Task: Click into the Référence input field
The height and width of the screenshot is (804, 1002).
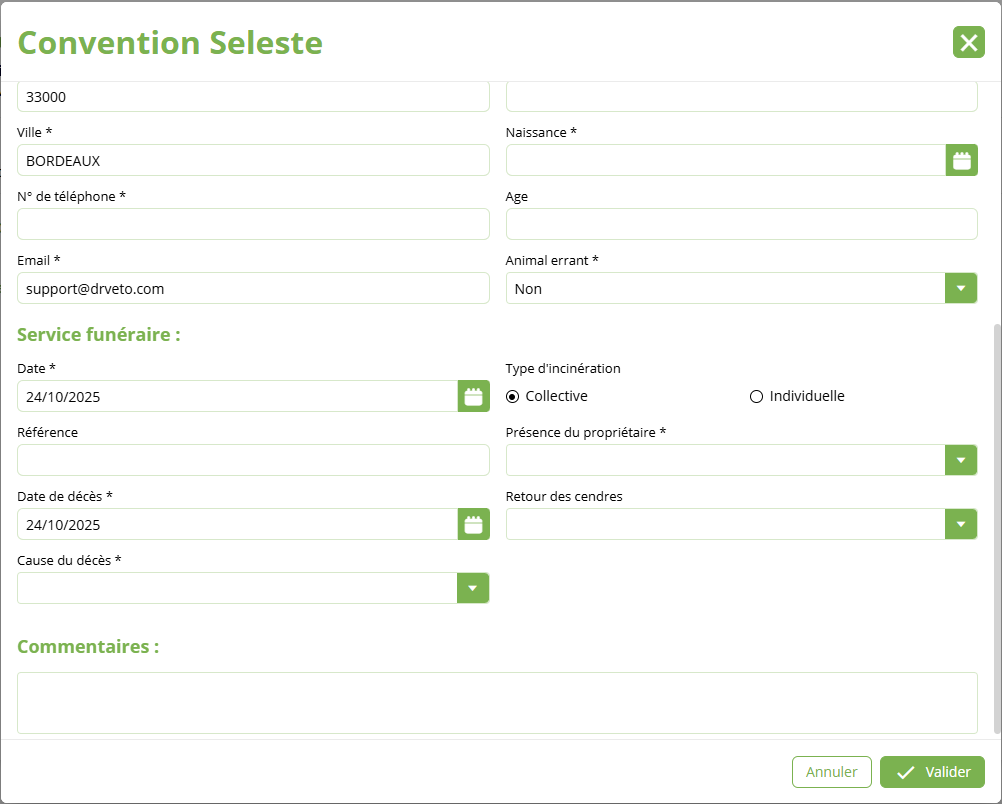Action: pyautogui.click(x=253, y=460)
